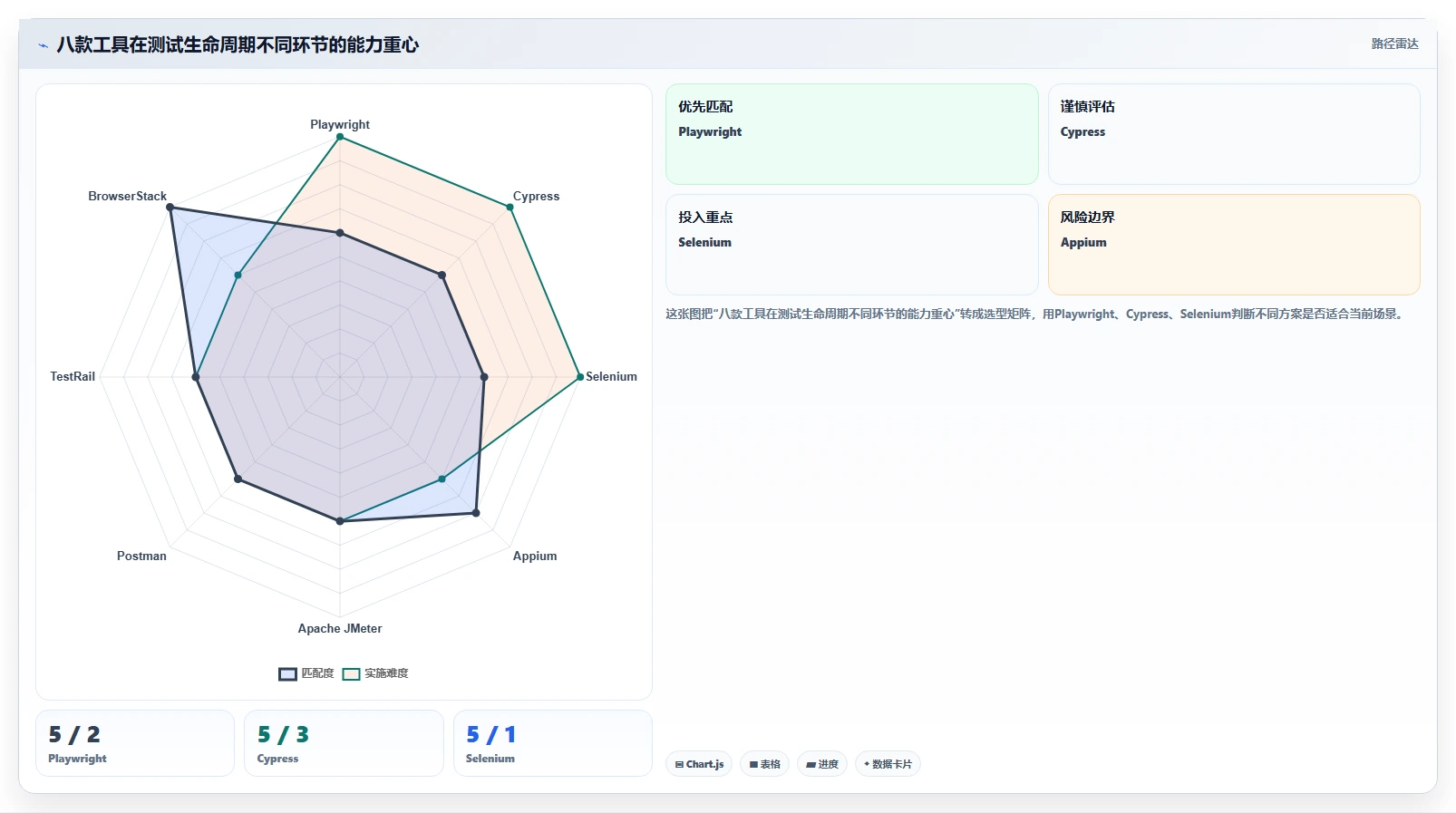Click the green data point at Playwright vertex
1456x813 pixels.
pos(340,137)
